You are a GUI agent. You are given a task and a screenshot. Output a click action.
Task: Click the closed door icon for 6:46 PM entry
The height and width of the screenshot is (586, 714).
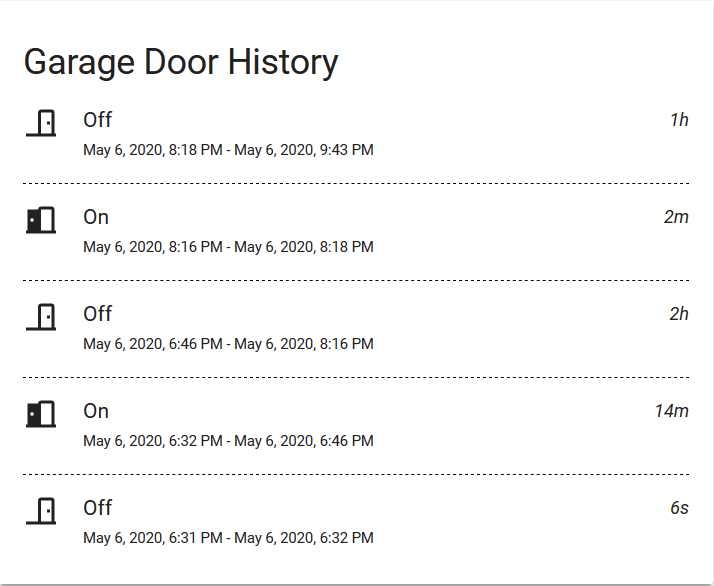click(x=41, y=317)
